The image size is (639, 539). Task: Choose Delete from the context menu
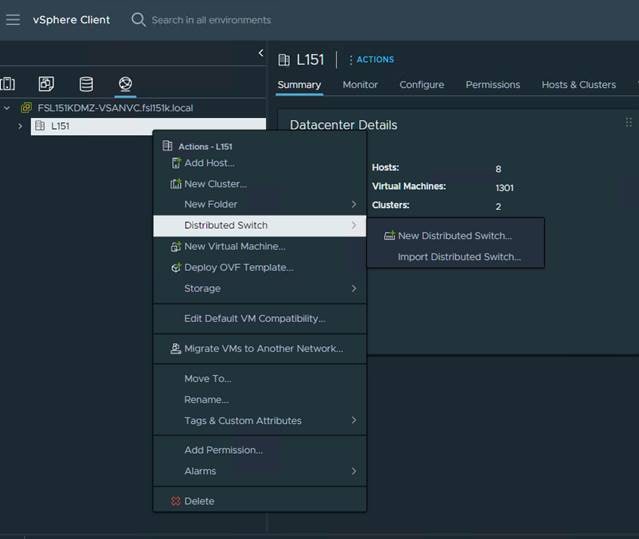260,501
